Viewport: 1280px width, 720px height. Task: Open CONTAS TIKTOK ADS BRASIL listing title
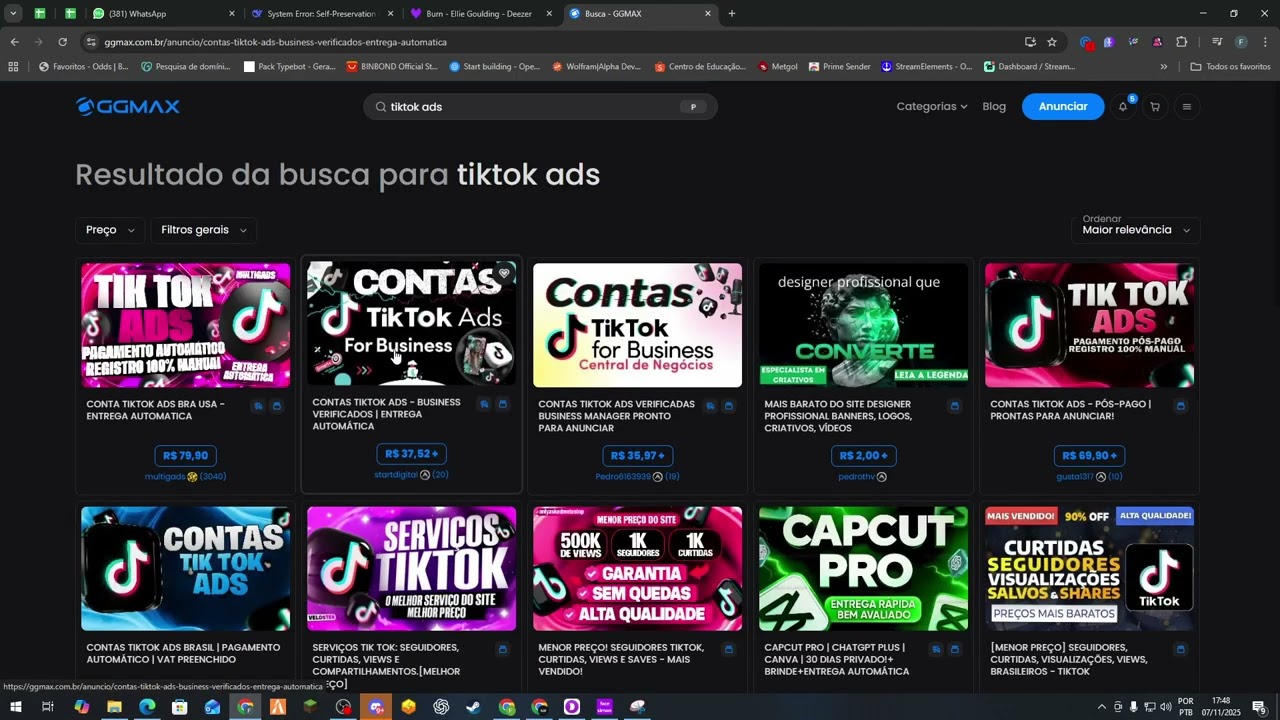[183, 654]
